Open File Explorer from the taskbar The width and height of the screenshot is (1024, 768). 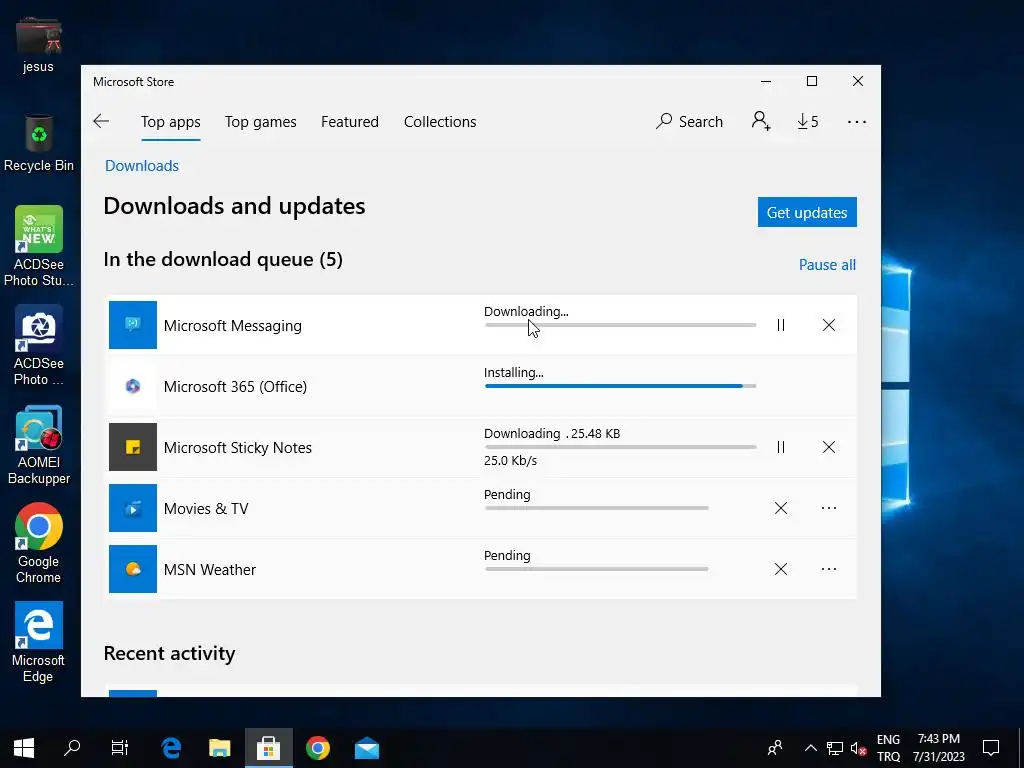pos(219,748)
